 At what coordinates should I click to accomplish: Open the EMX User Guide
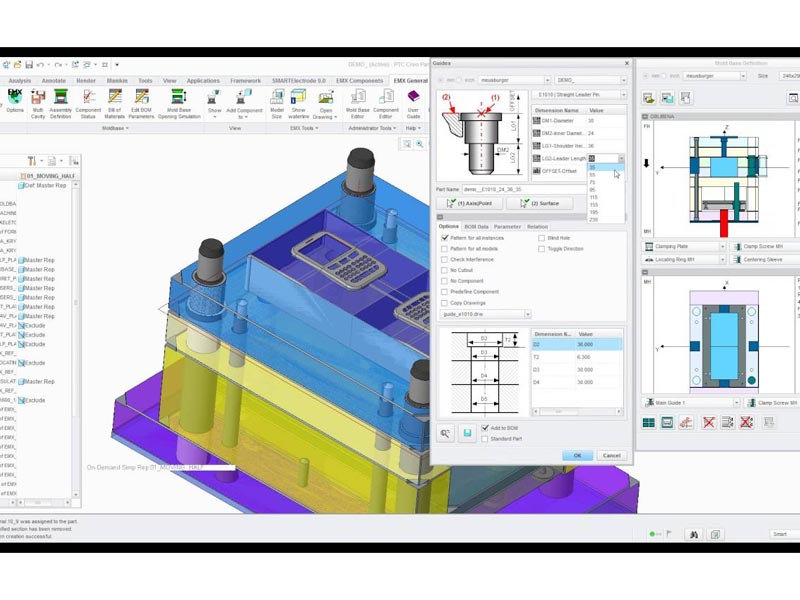pos(413,100)
